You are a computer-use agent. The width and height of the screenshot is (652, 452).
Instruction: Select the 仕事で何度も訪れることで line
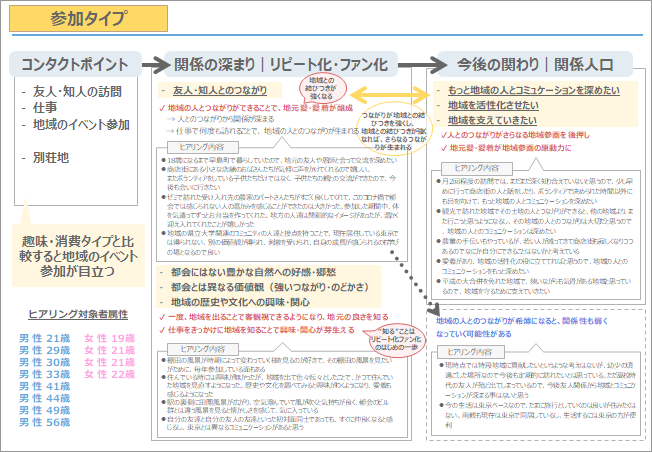(x=262, y=131)
